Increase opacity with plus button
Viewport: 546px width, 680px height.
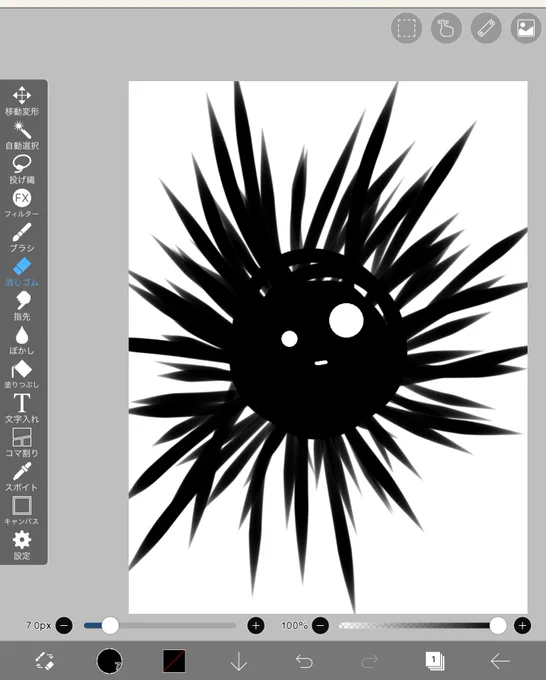(x=522, y=625)
